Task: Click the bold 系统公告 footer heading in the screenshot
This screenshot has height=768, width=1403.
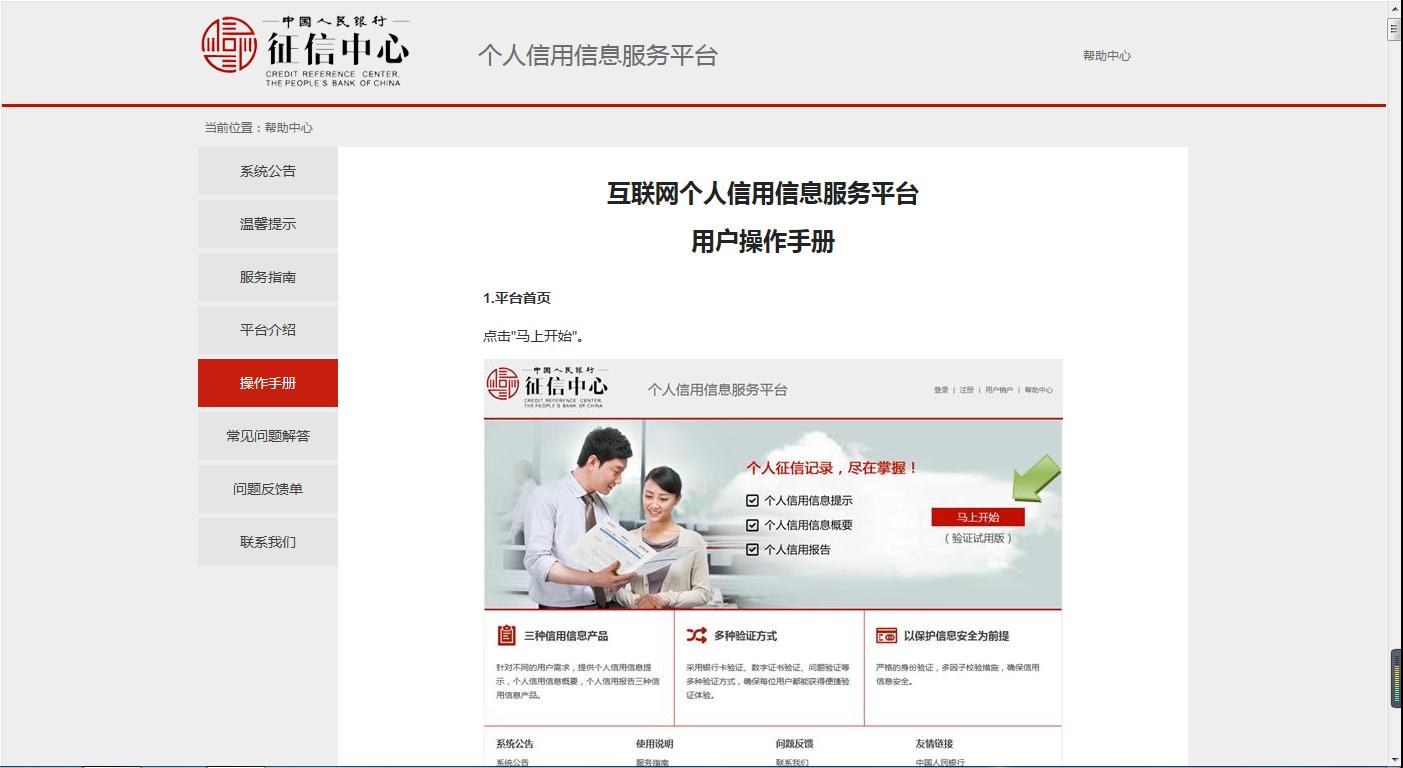Action: [x=515, y=744]
